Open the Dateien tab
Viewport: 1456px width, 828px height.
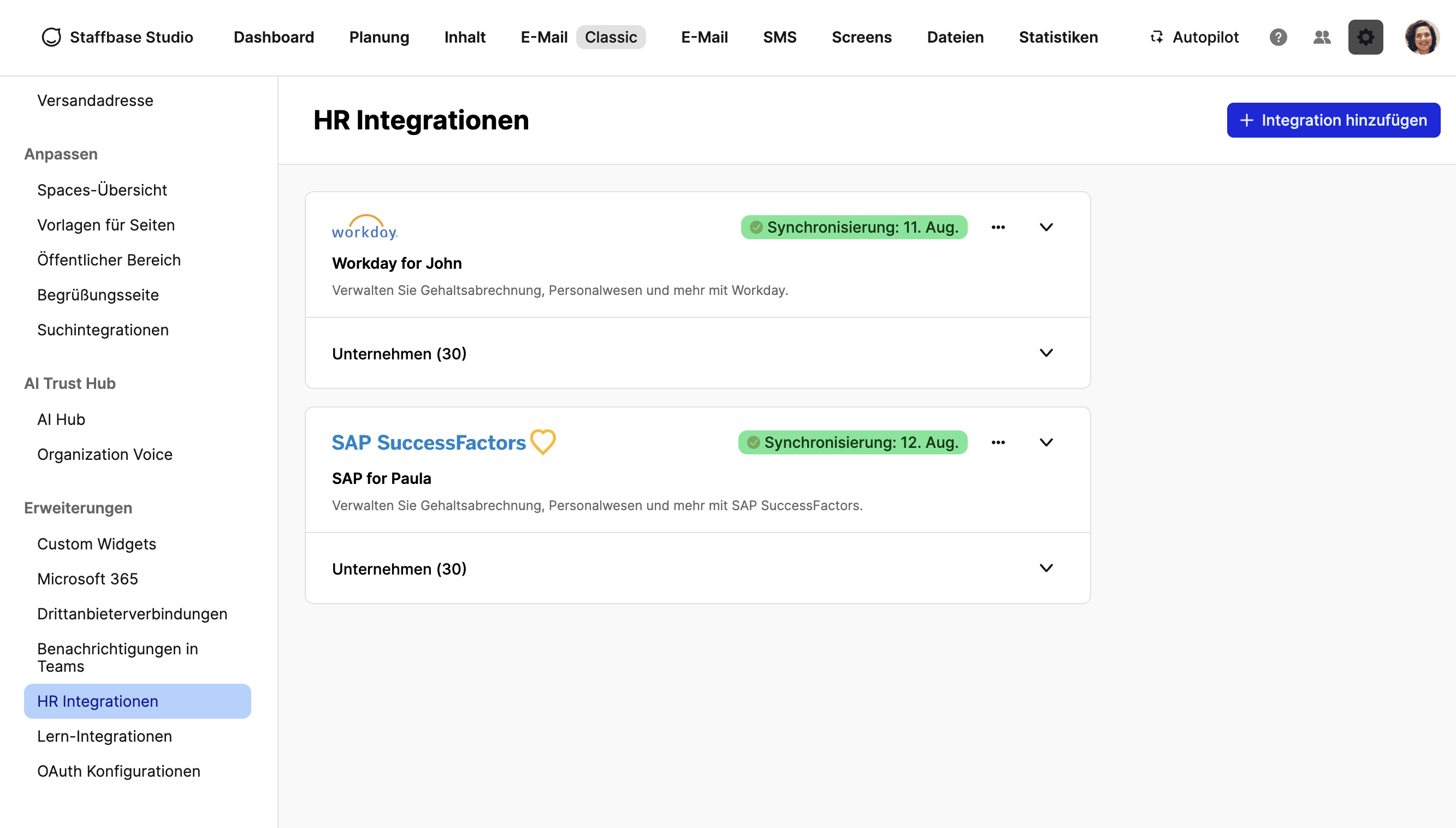pyautogui.click(x=955, y=37)
